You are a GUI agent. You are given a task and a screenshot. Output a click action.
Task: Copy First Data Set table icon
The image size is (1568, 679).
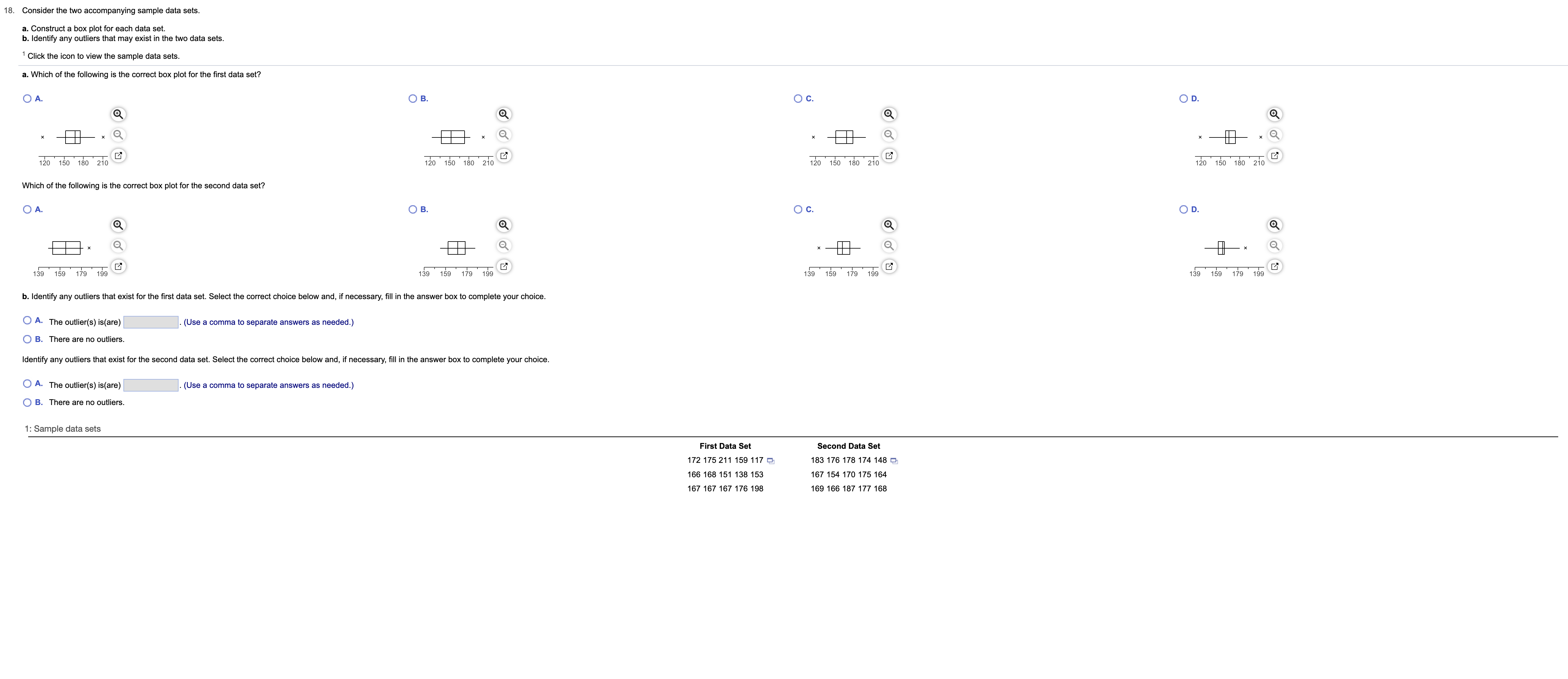click(x=771, y=461)
